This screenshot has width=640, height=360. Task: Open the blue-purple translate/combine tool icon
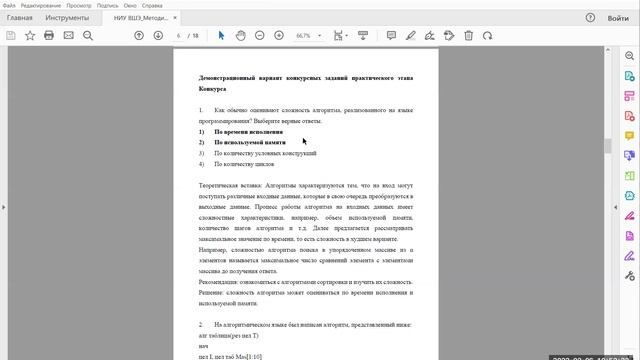(629, 156)
